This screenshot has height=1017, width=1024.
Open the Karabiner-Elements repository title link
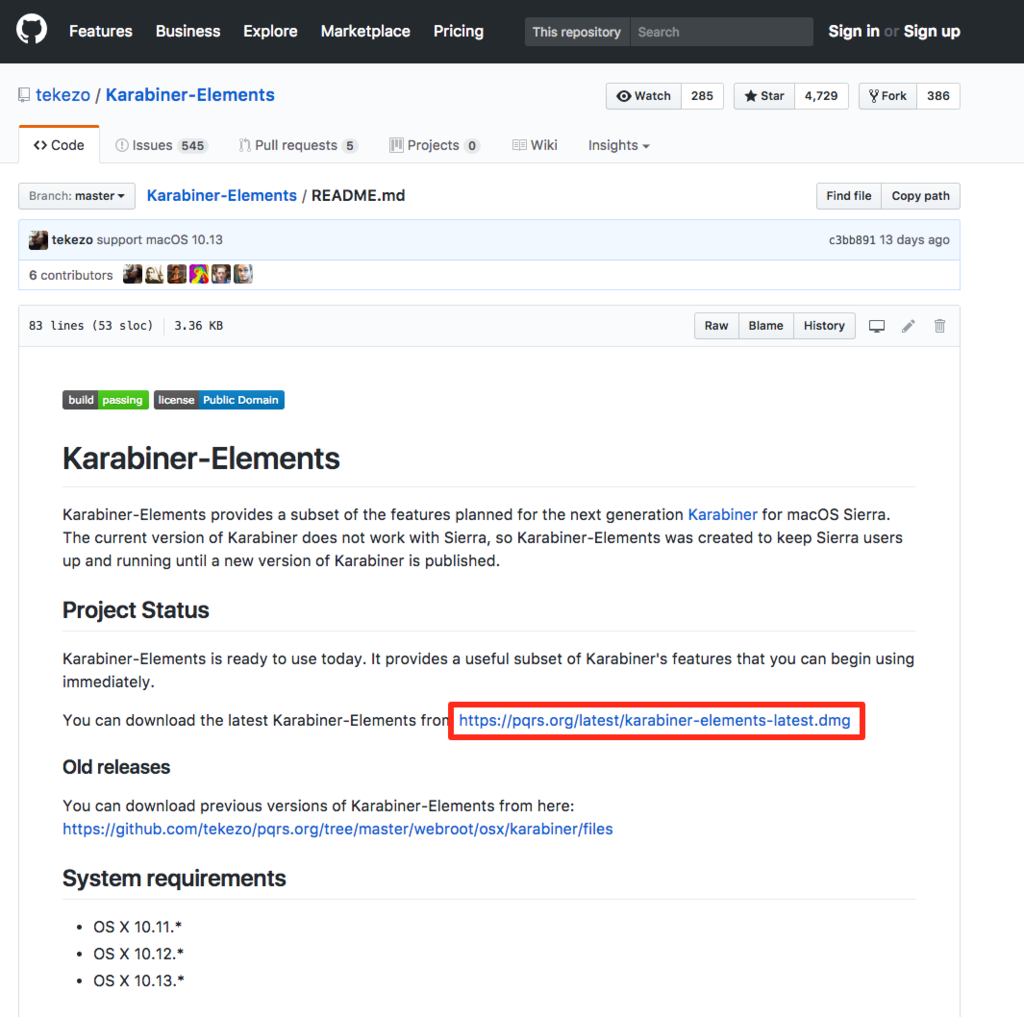[x=190, y=95]
